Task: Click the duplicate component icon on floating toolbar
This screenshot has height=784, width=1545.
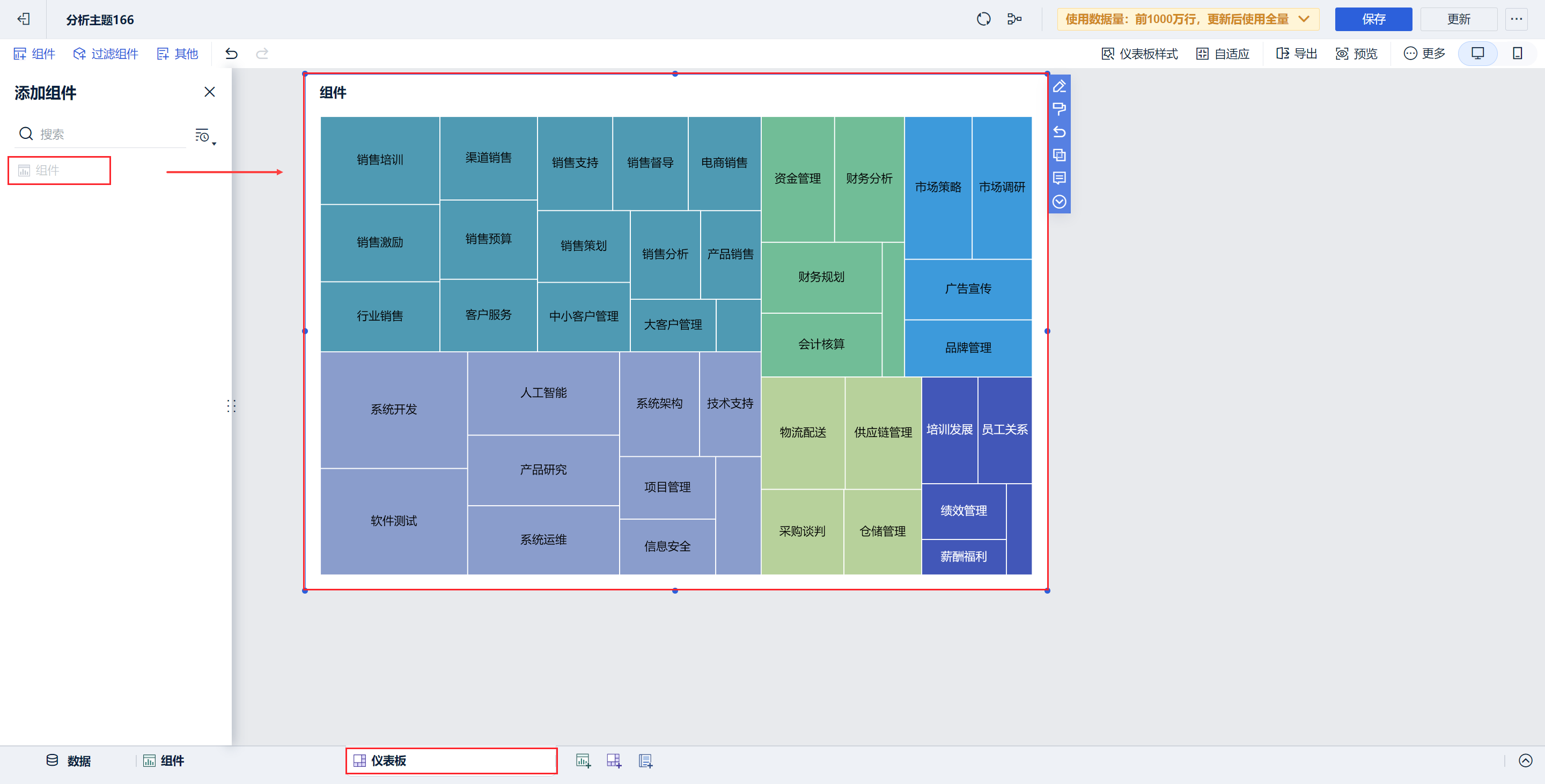Action: click(x=1059, y=155)
